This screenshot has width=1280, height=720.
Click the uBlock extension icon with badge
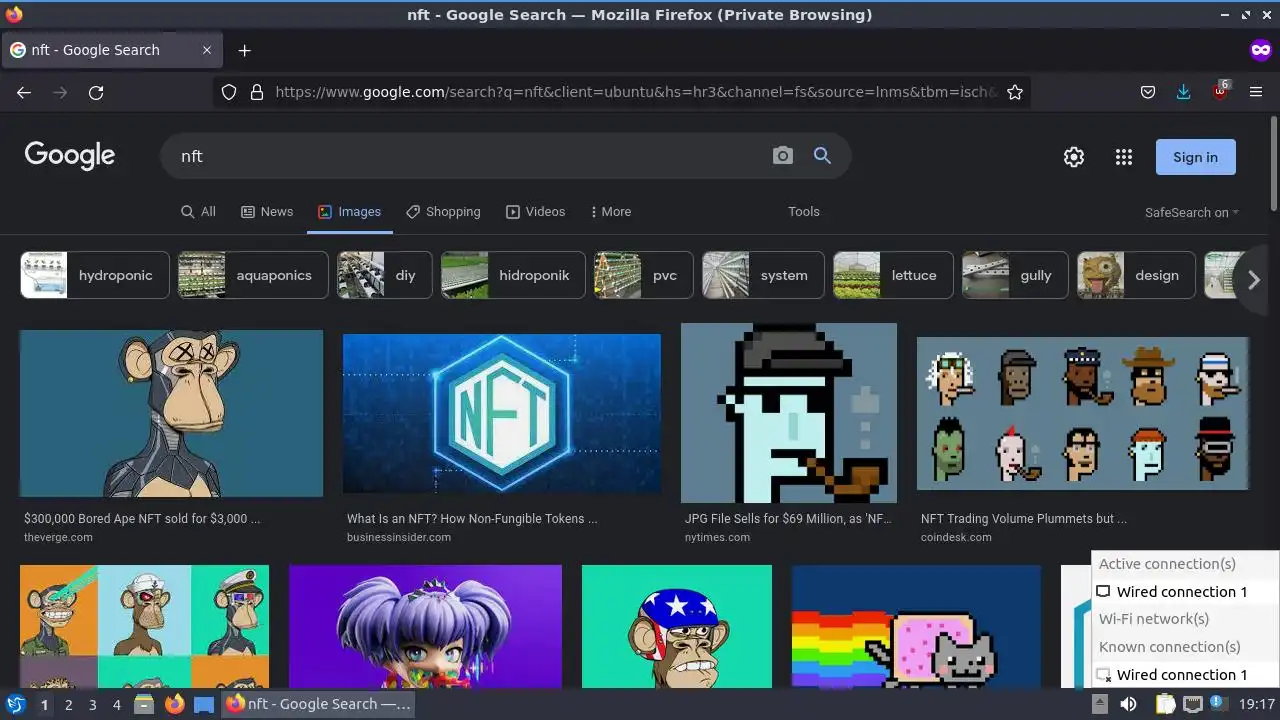pos(1220,91)
